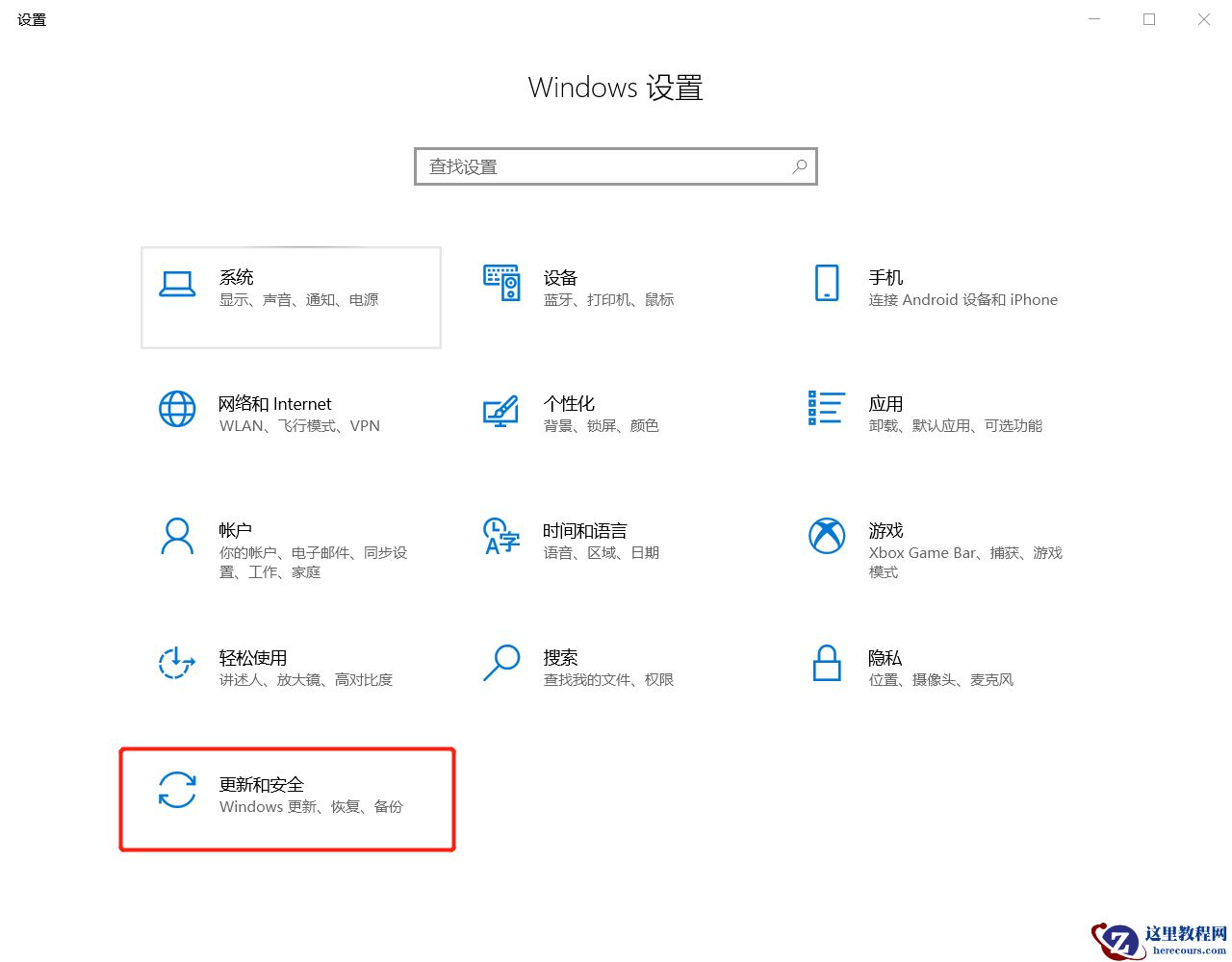Click the highlighted 更新和安全 tile
Image resolution: width=1232 pixels, height=962 pixels.
[x=287, y=798]
